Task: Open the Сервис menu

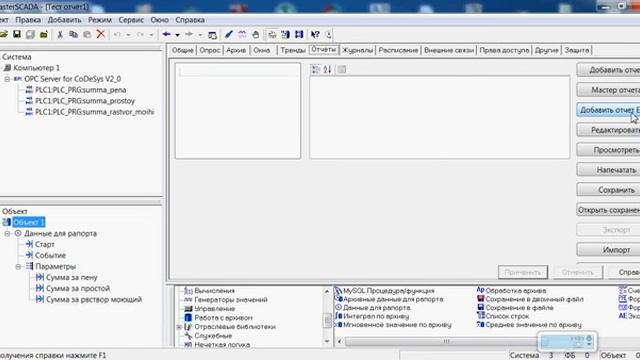Action: 131,20
